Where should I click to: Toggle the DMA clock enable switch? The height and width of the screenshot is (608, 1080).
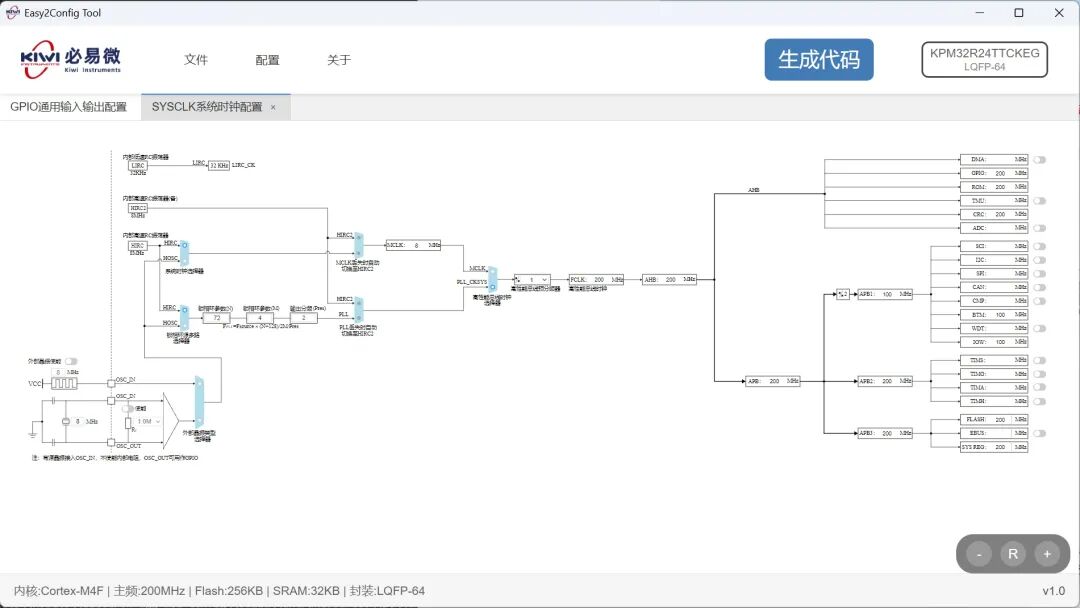1039,160
